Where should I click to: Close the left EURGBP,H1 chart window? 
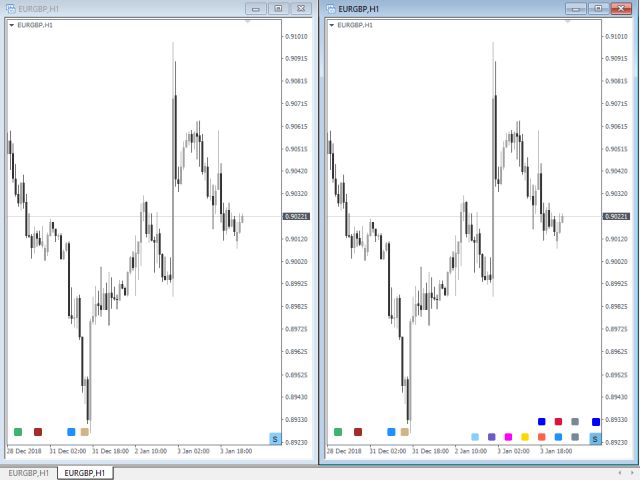click(301, 9)
